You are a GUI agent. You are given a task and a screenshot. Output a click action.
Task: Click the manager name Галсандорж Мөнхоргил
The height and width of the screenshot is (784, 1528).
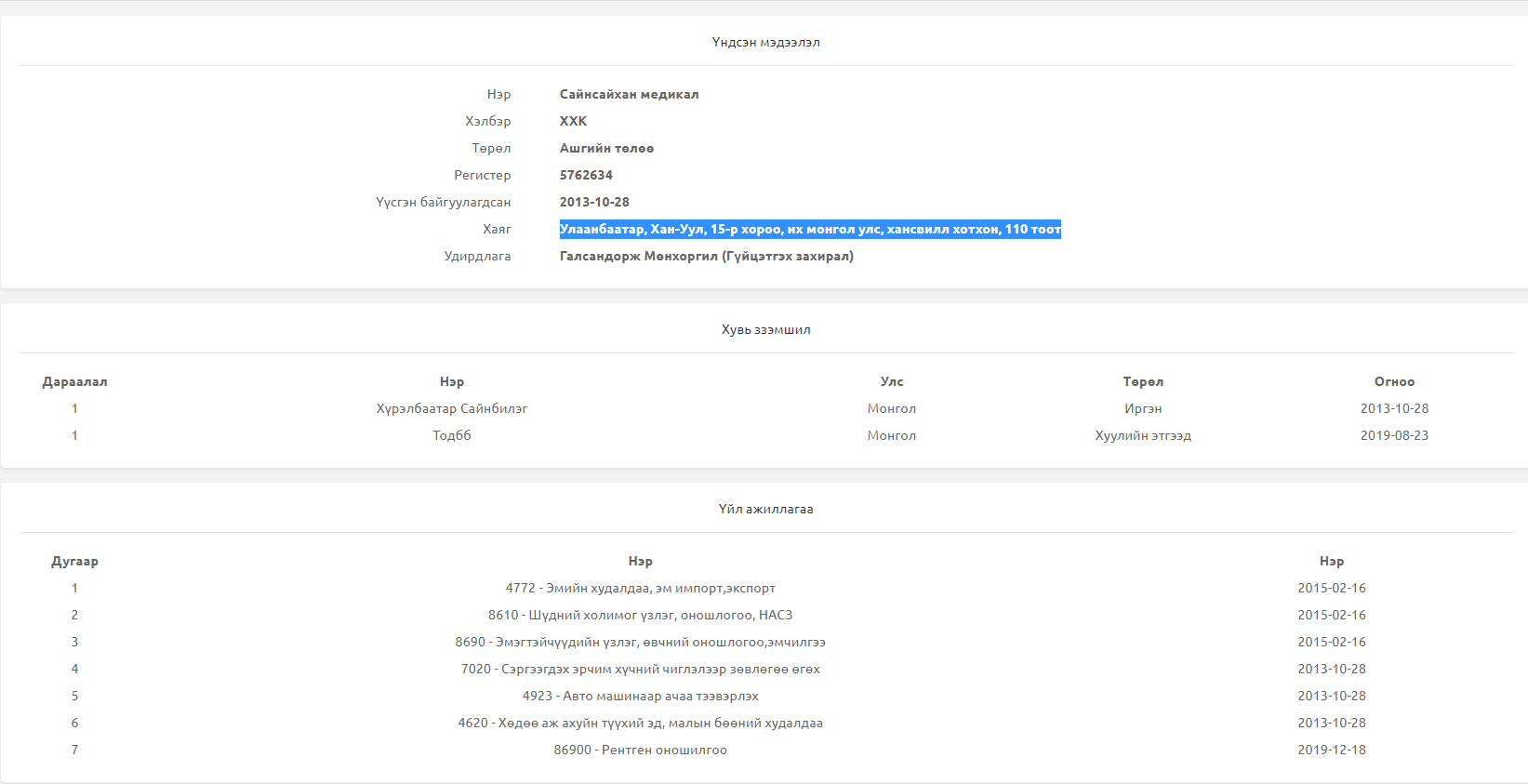tap(706, 256)
